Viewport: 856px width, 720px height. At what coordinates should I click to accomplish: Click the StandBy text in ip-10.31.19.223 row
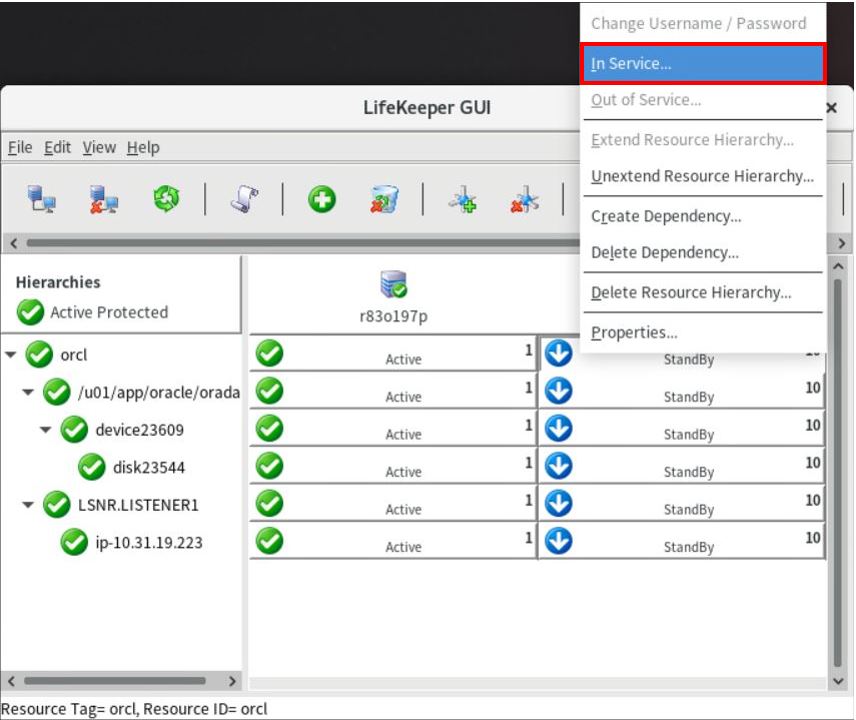[x=689, y=547]
